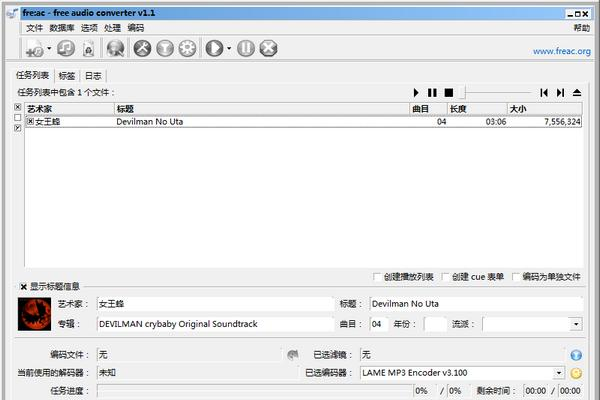600x400 pixels.
Task: Expand the 流派 genre dropdown
Action: coord(576,324)
